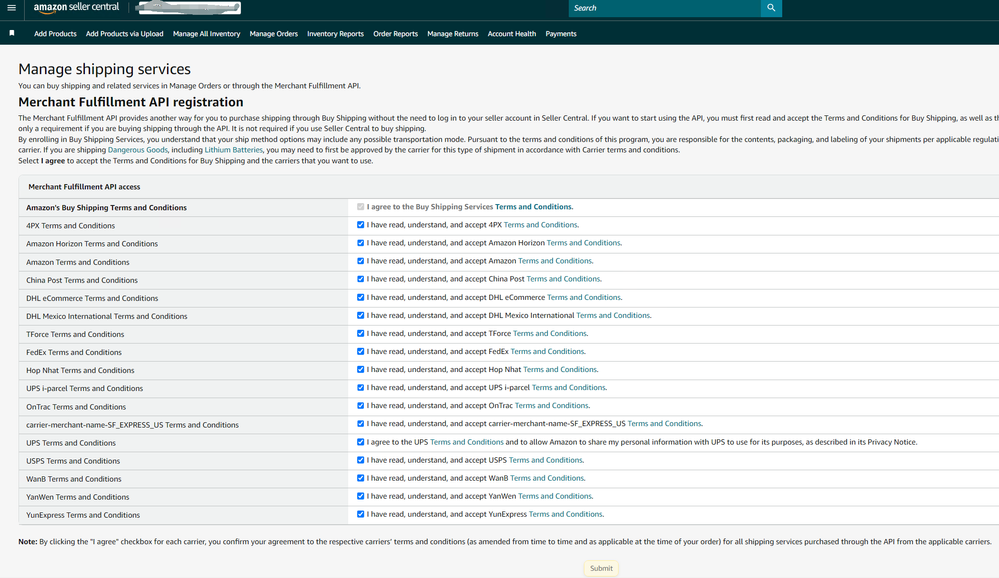Toggle the FedEx terms acceptance checkbox
This screenshot has height=578, width=999.
361,352
